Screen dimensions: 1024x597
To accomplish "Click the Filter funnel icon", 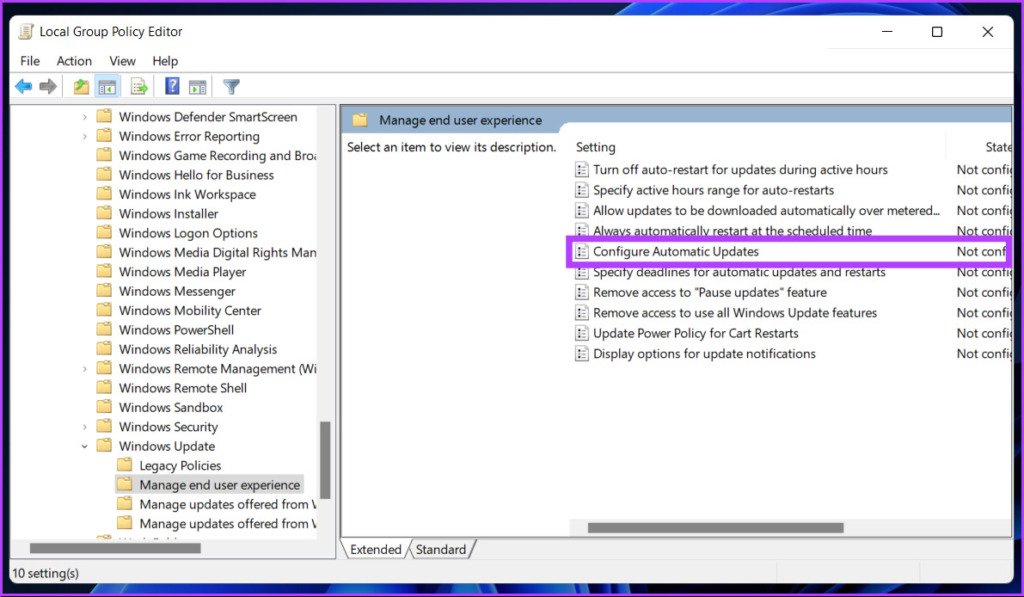I will click(231, 87).
